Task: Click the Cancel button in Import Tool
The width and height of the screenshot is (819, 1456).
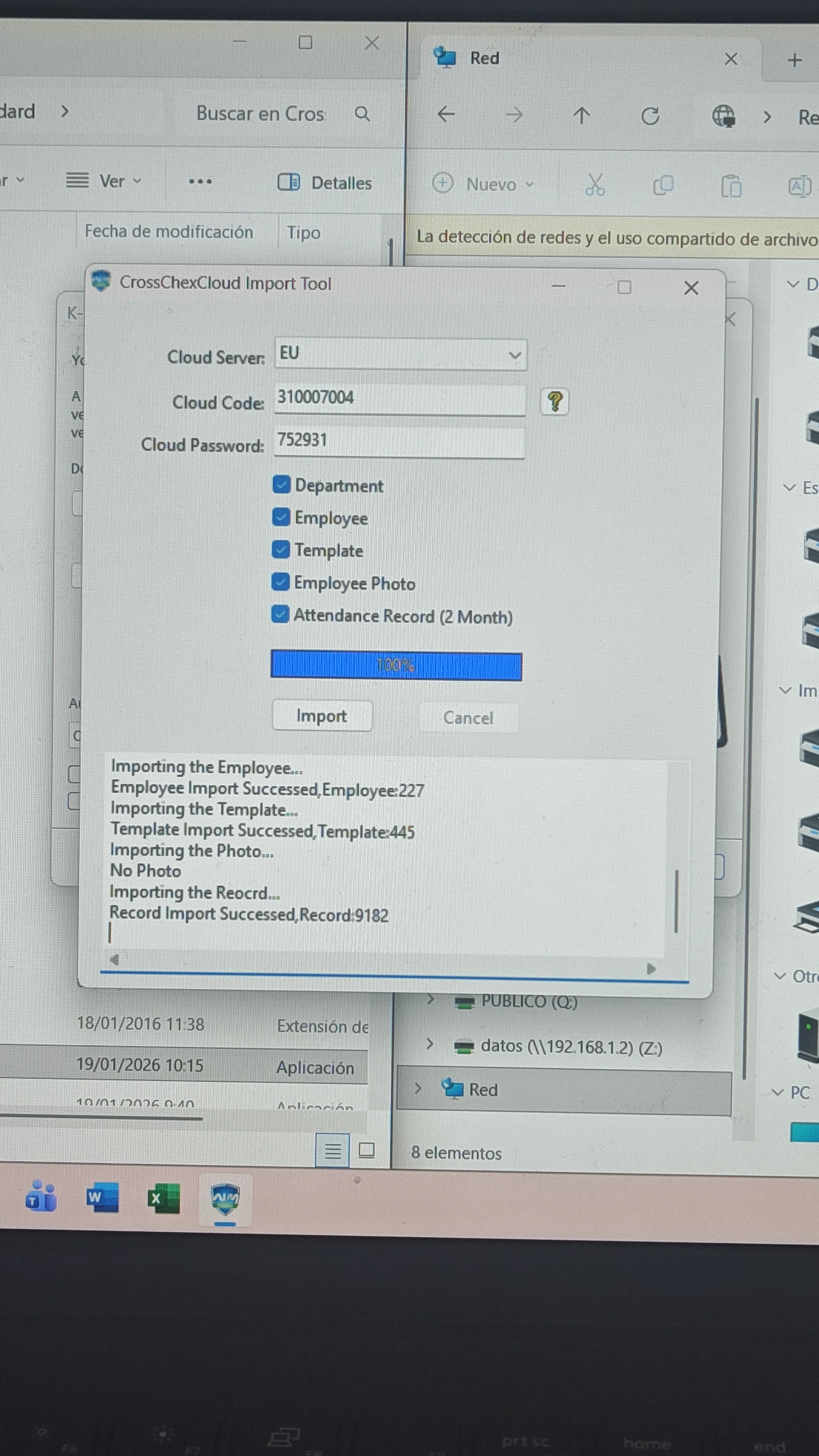Action: pyautogui.click(x=468, y=718)
